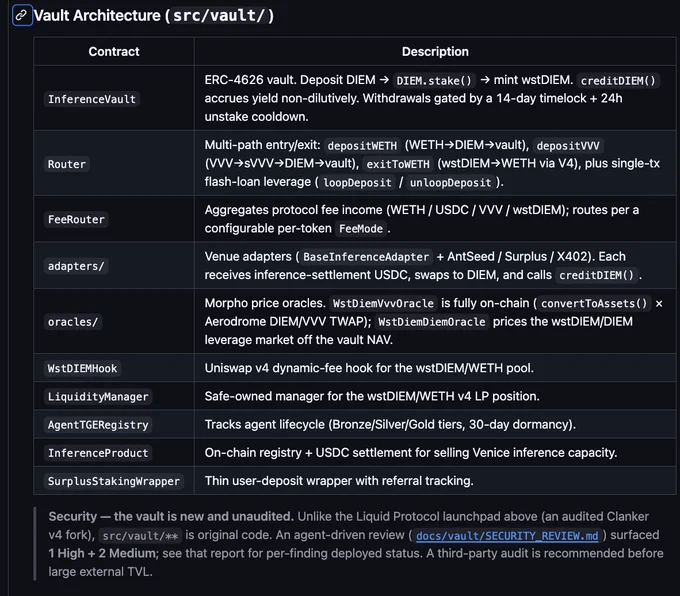This screenshot has width=680, height=596.
Task: Click the LiquidityManager contract label
Action: 98,396
